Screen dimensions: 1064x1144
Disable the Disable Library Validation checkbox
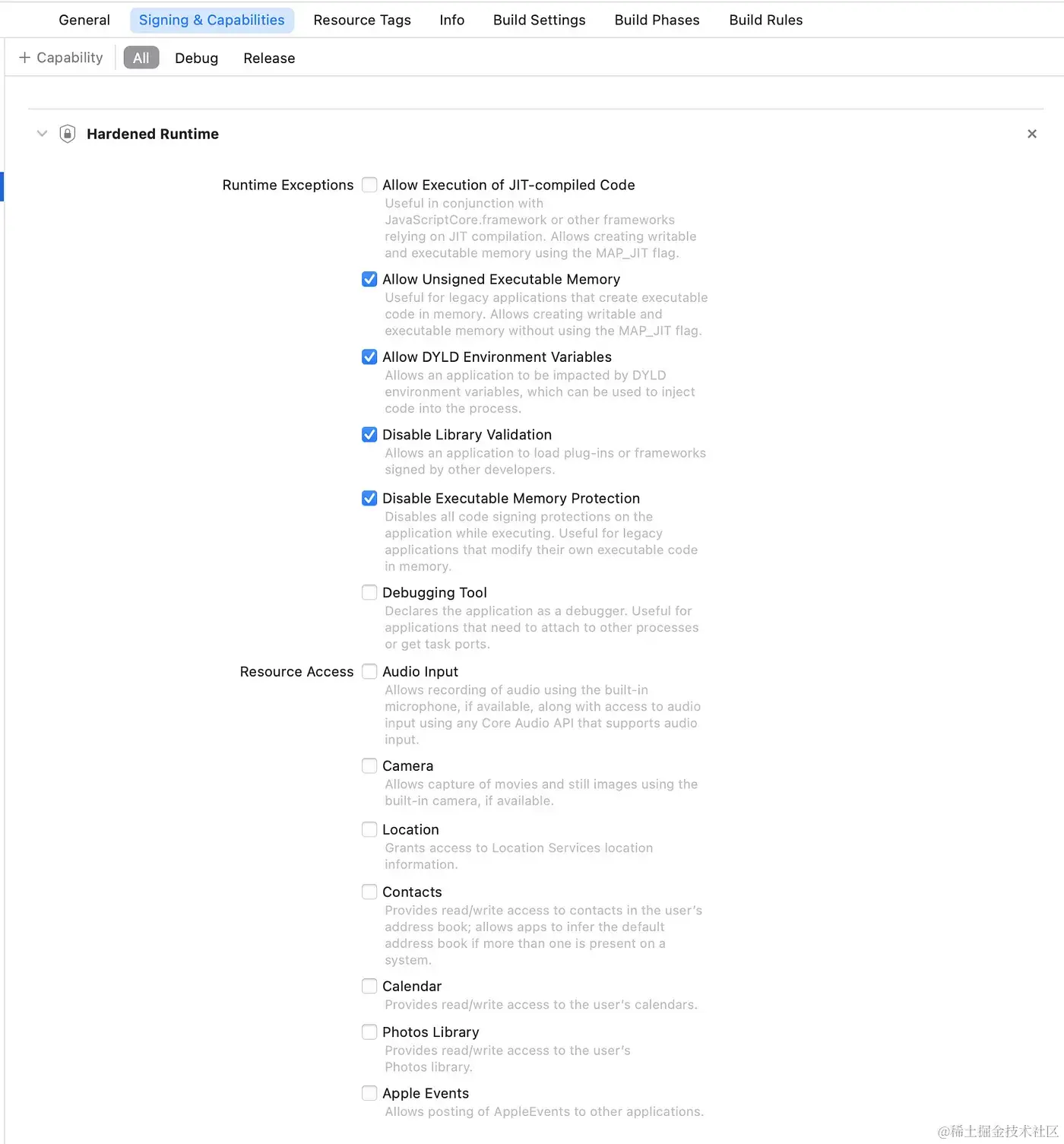(369, 434)
